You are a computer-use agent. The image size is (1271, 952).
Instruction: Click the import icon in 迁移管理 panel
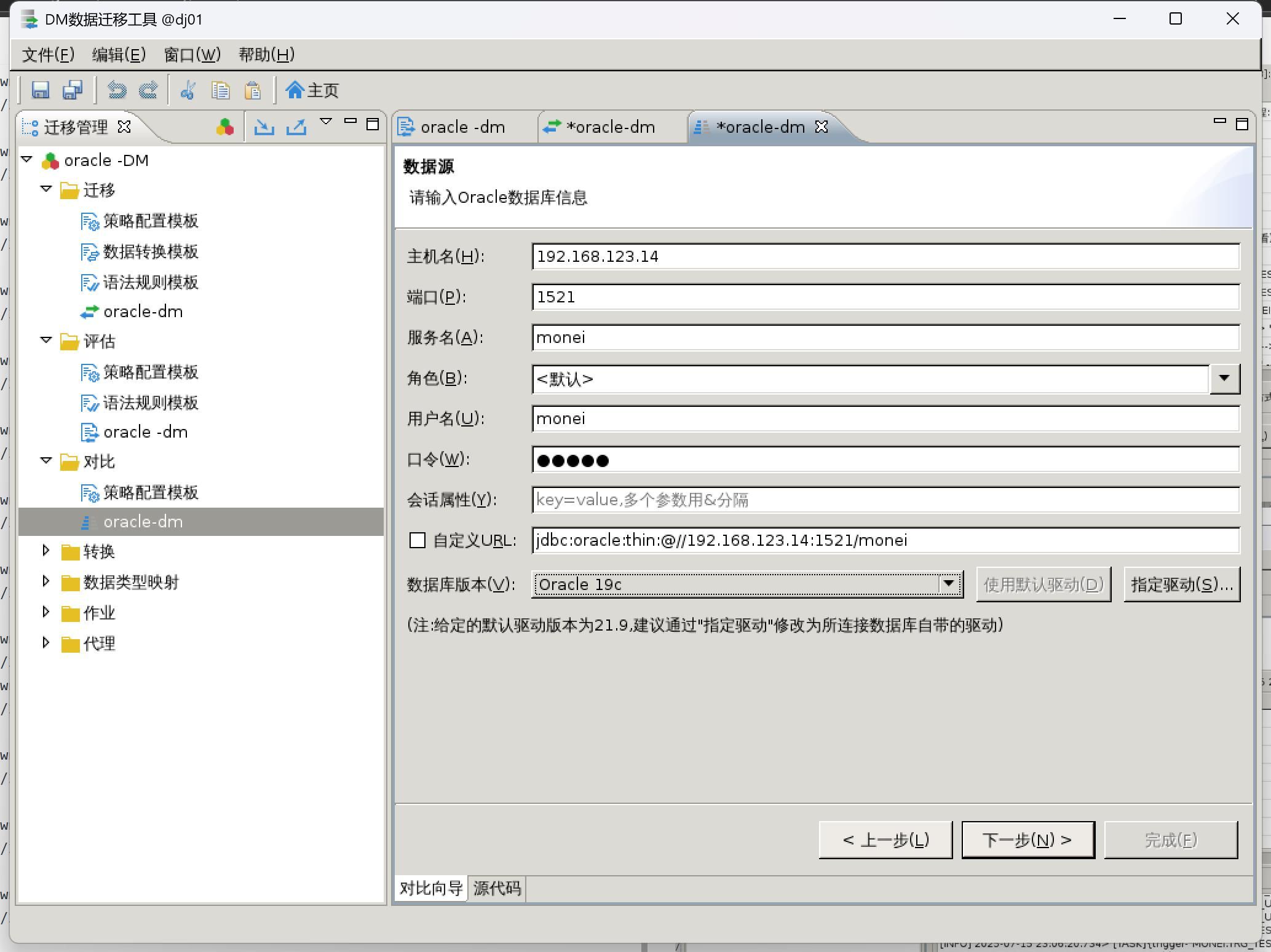pyautogui.click(x=264, y=127)
